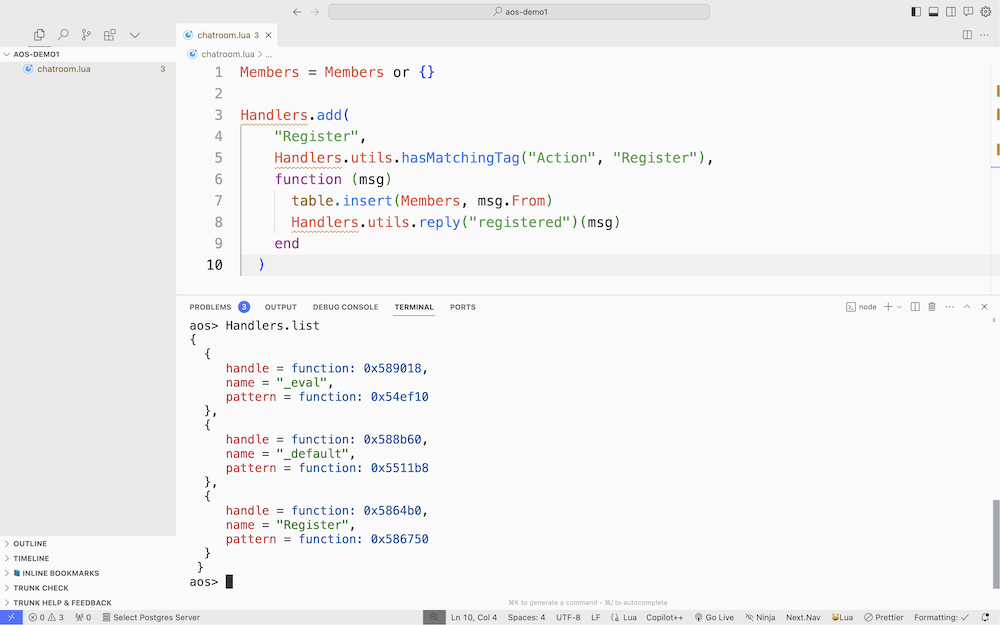The image size is (1000, 625).
Task: Open the settings gear in title bar
Action: [985, 12]
